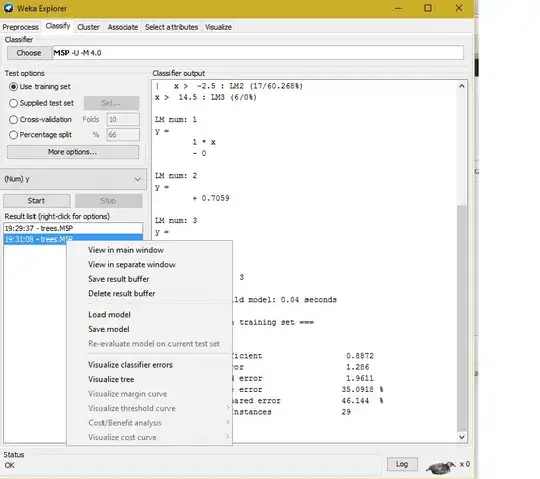Select Save result buffer menu entry
540x479 pixels.
coord(119,279)
